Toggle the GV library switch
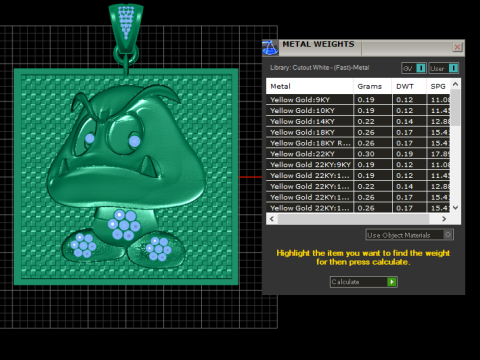 point(414,68)
